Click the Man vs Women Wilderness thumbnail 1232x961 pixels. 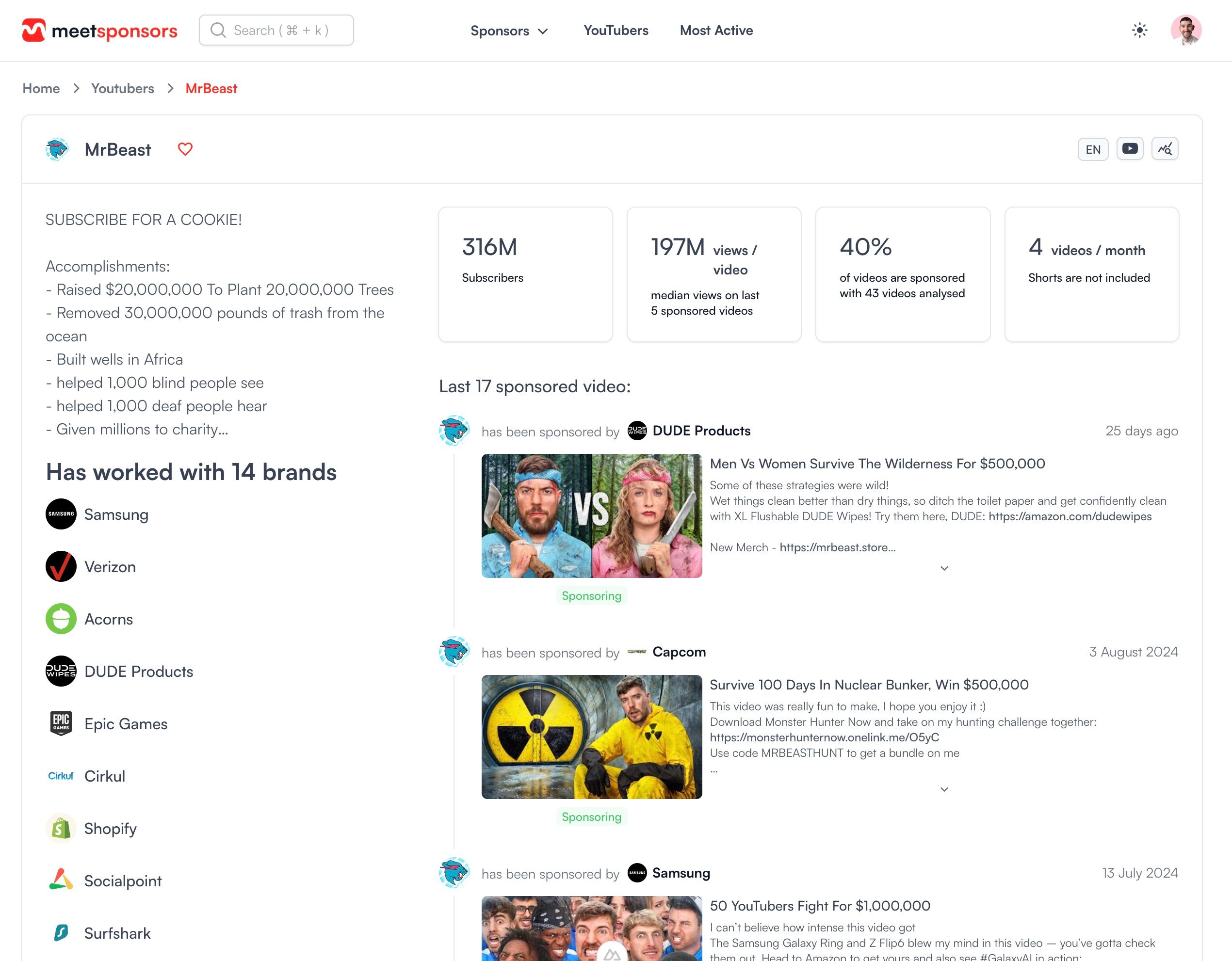(590, 515)
